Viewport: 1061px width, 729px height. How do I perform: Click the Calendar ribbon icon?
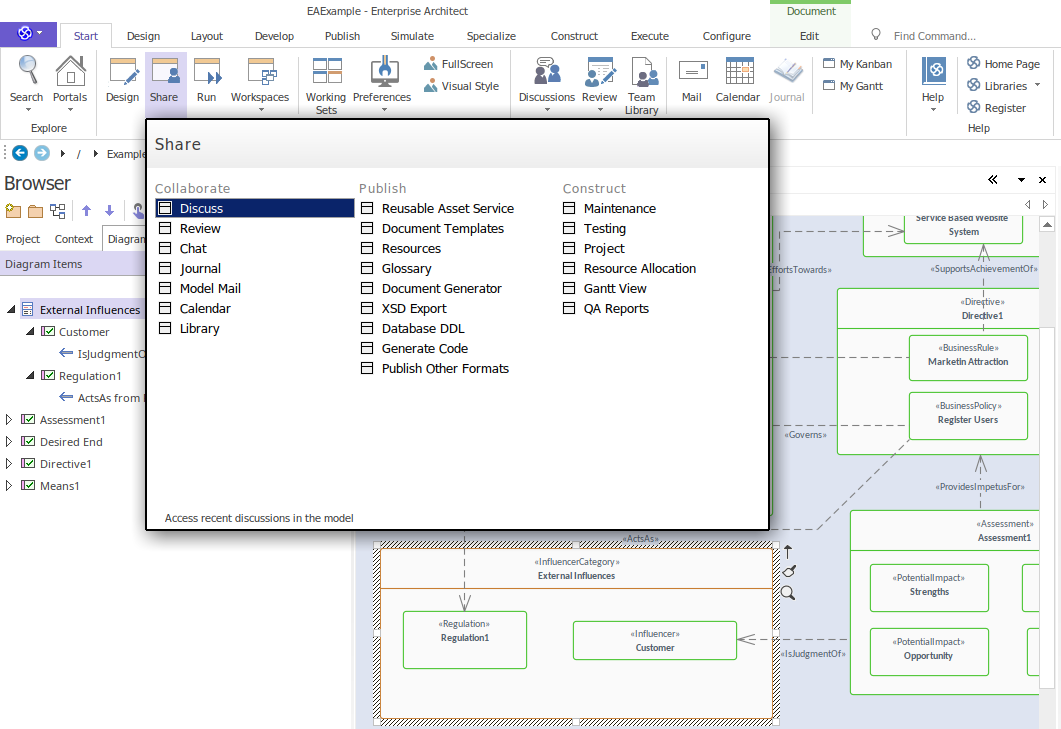coord(738,72)
